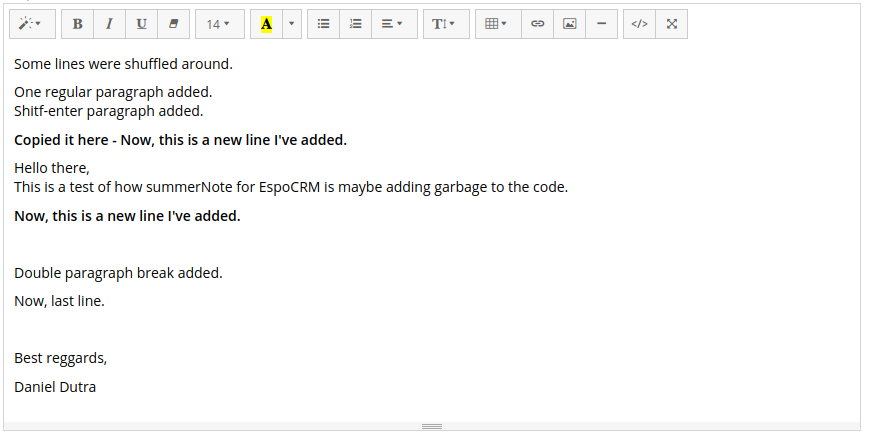Click the 'Best reggards,' line
Screen dimensions: 869x435
click(x=60, y=359)
